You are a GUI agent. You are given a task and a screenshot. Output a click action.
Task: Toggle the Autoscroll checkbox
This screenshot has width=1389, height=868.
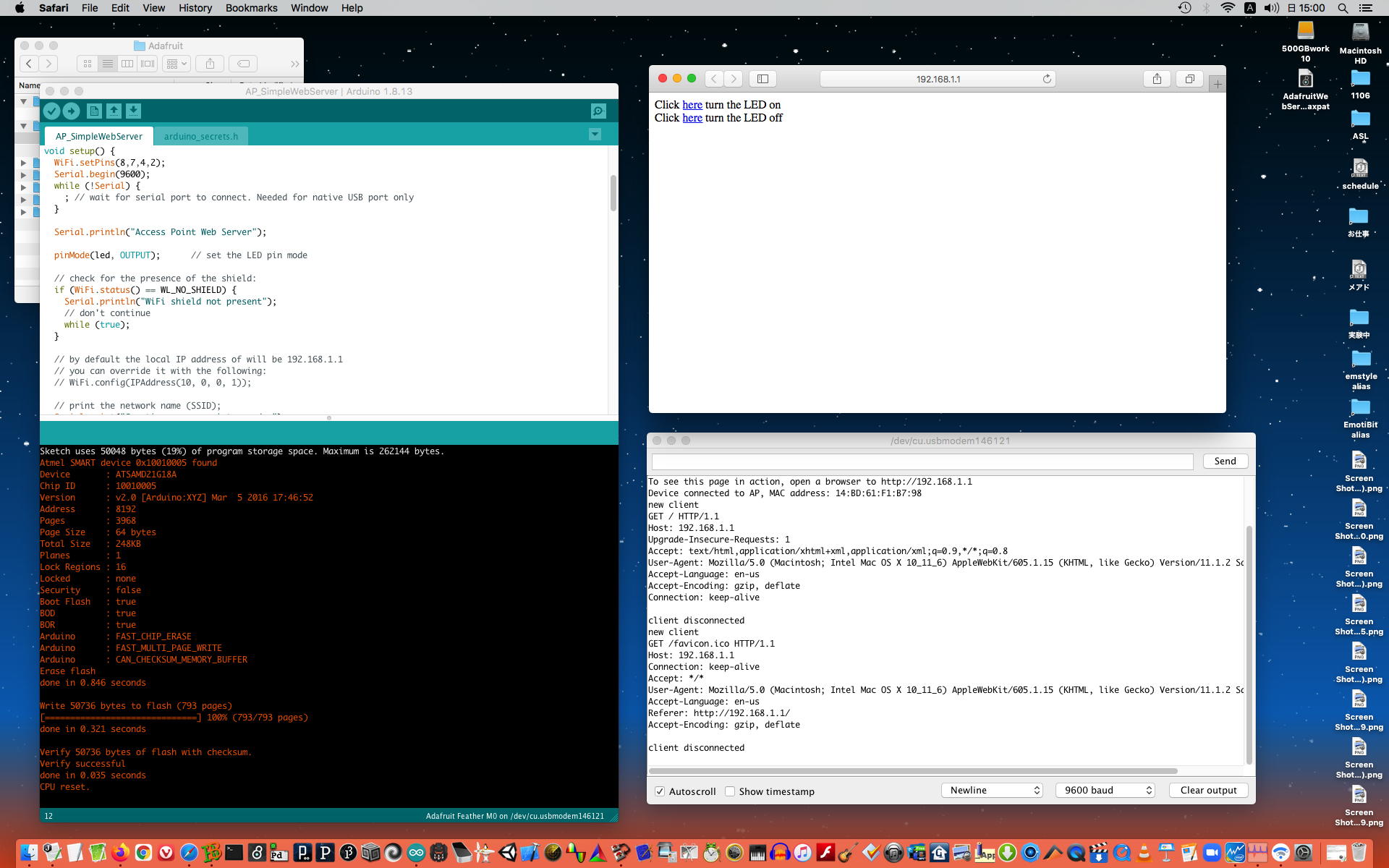tap(660, 791)
